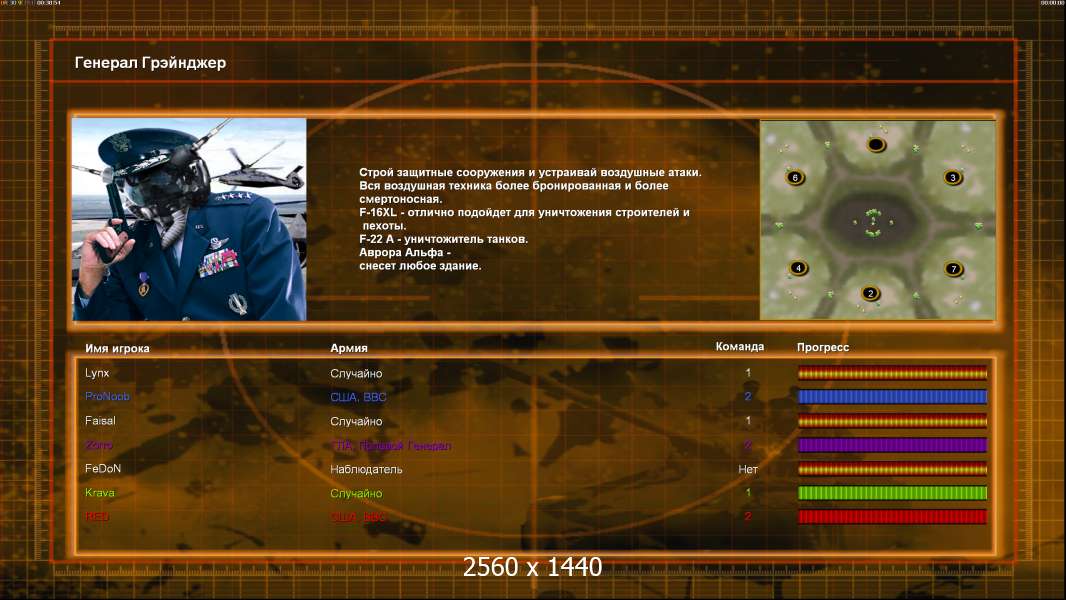Click the central crater of the minimap
The height and width of the screenshot is (600, 1066).
click(x=874, y=221)
